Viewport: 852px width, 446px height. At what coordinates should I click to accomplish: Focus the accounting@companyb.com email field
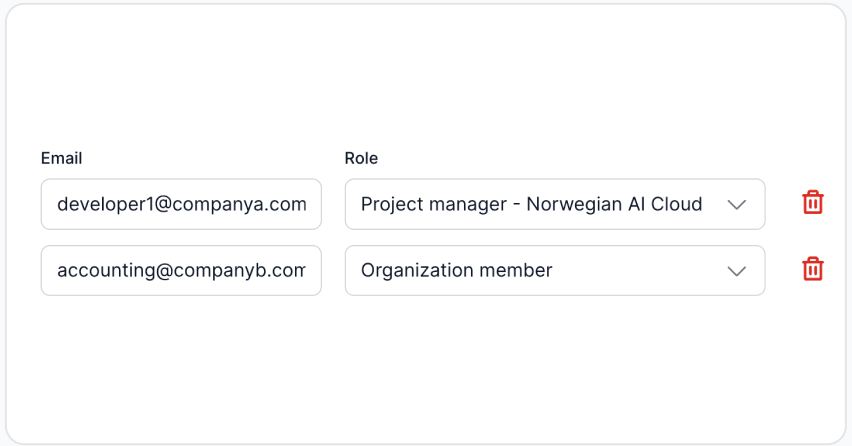[x=181, y=270]
